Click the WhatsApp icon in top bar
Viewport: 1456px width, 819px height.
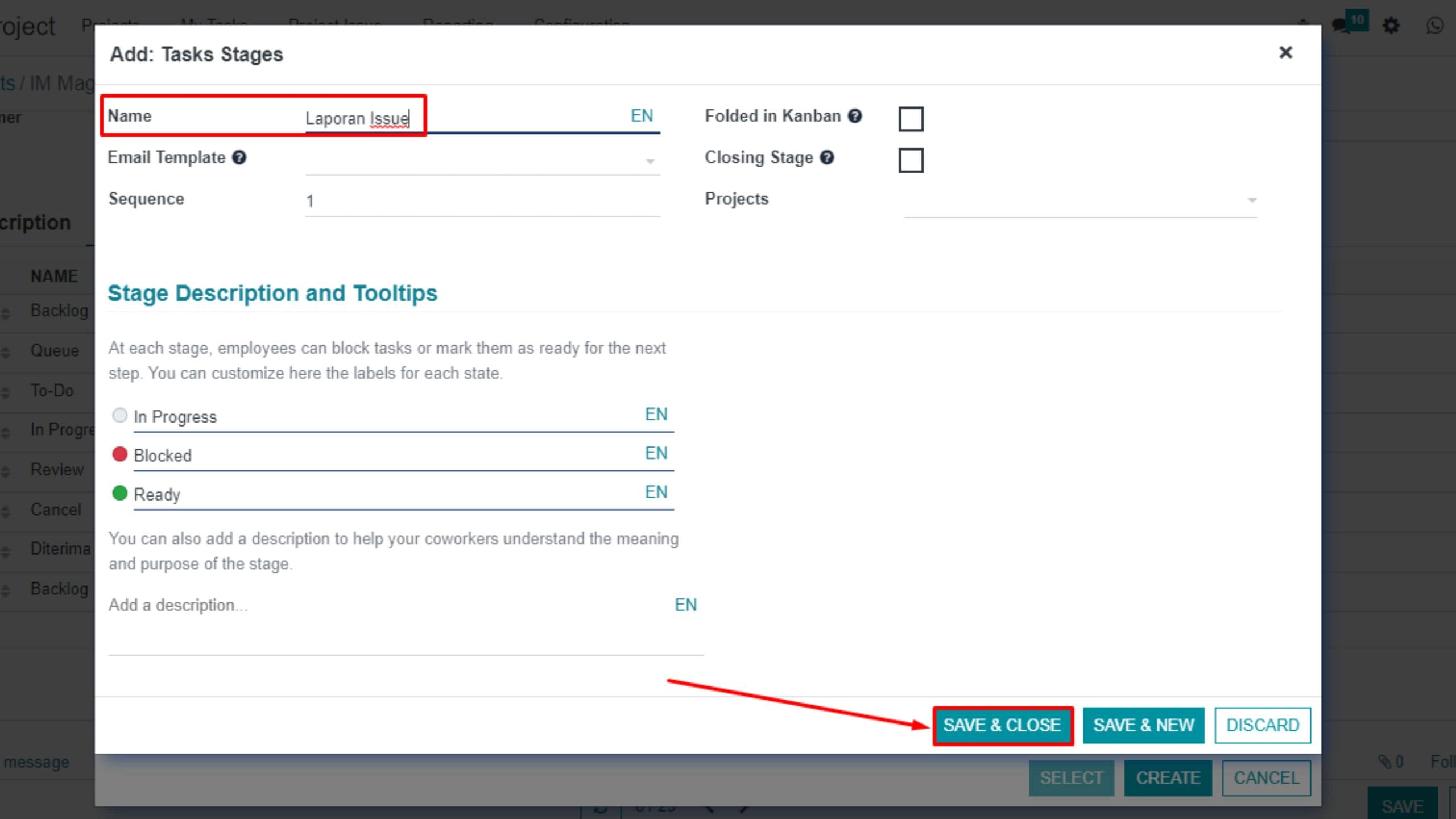coord(1434,26)
